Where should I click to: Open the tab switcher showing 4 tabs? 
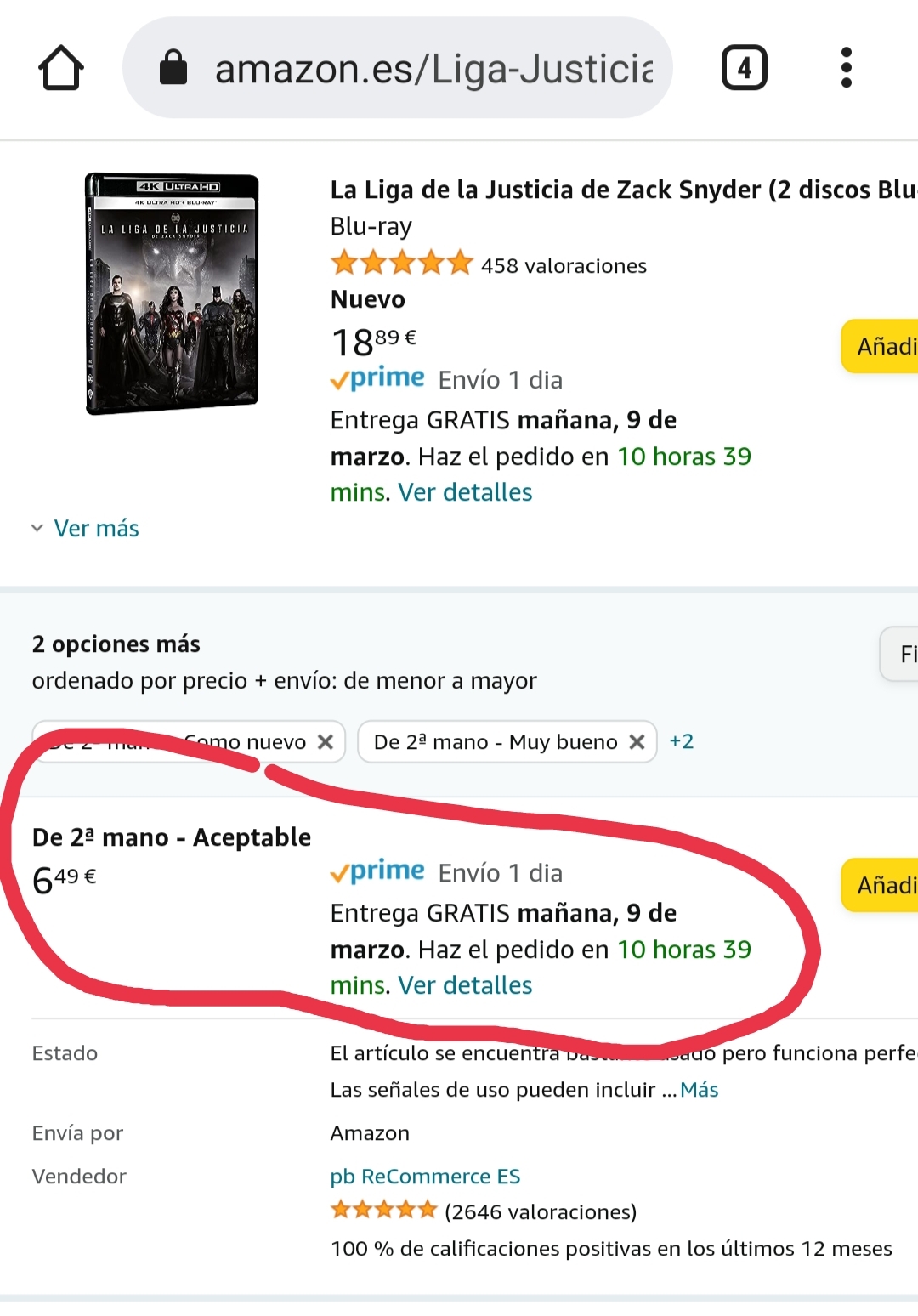point(744,68)
